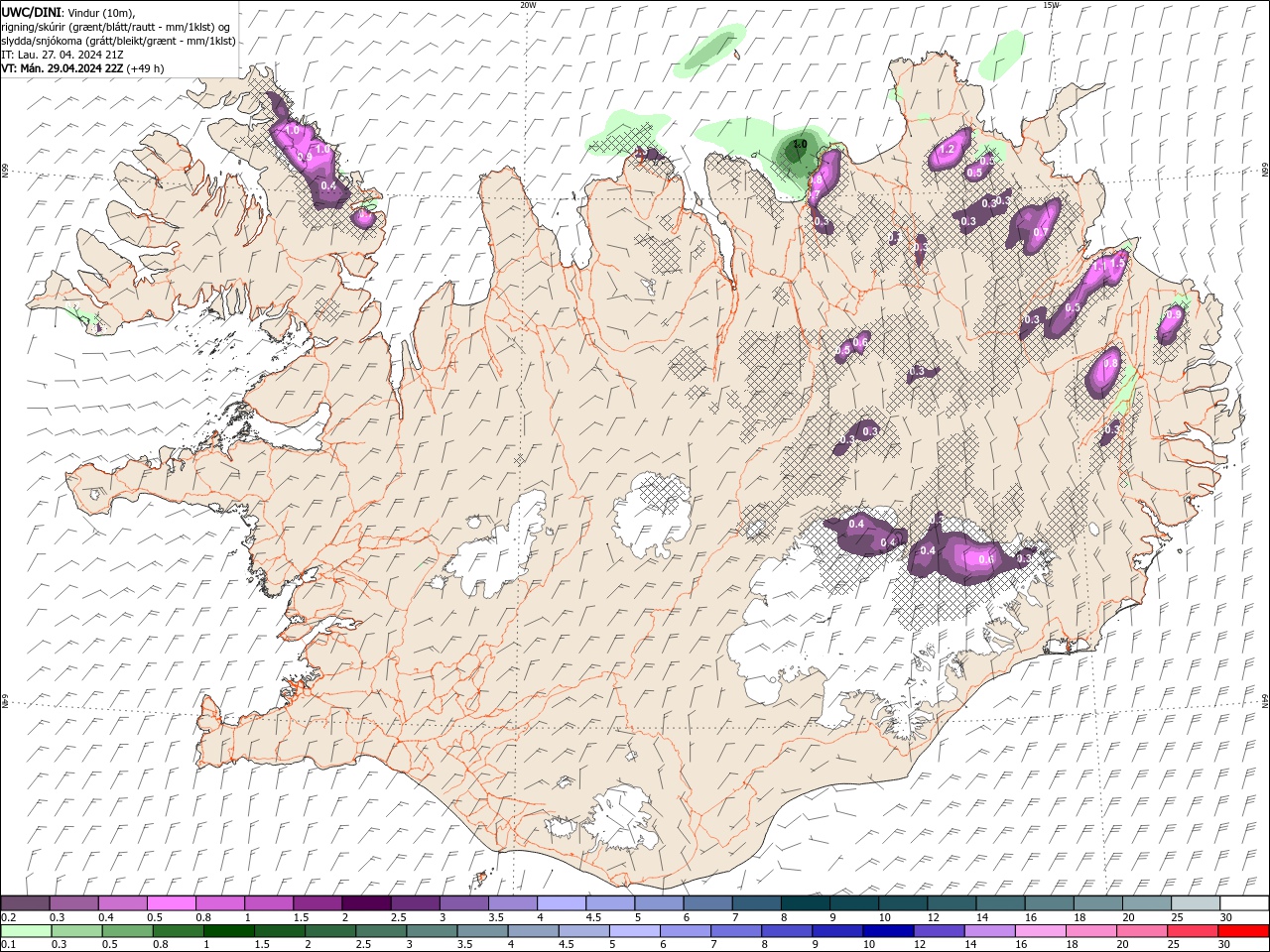The height and width of the screenshot is (952, 1270).
Task: Click the '0.8' snow value in the east
Action: pos(1110,364)
